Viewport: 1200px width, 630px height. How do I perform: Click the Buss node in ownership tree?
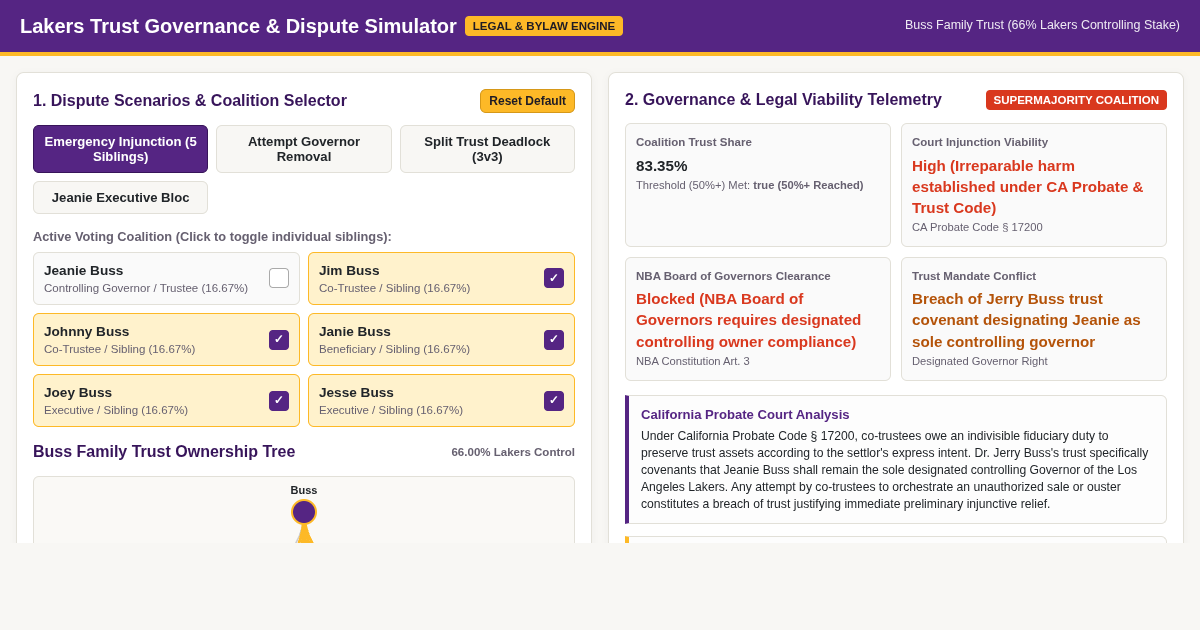point(304,512)
